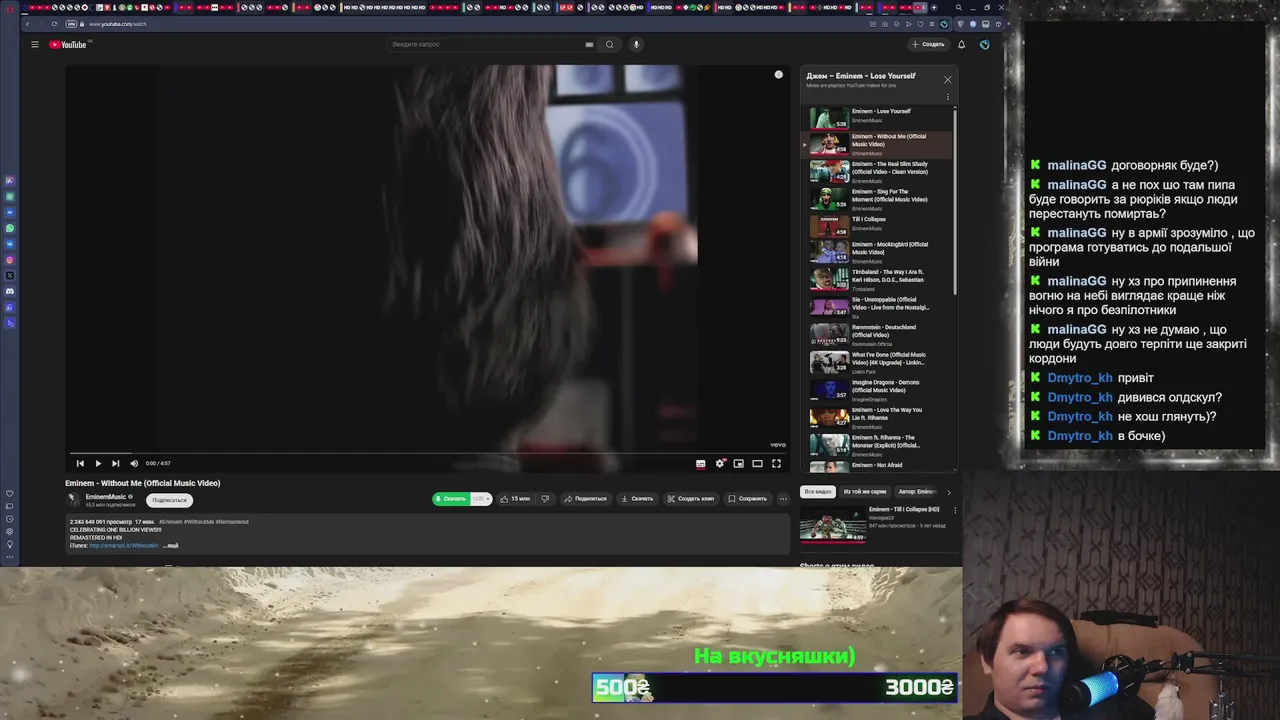The height and width of the screenshot is (720, 1280).
Task: Mute the player volume
Action: coord(134,463)
